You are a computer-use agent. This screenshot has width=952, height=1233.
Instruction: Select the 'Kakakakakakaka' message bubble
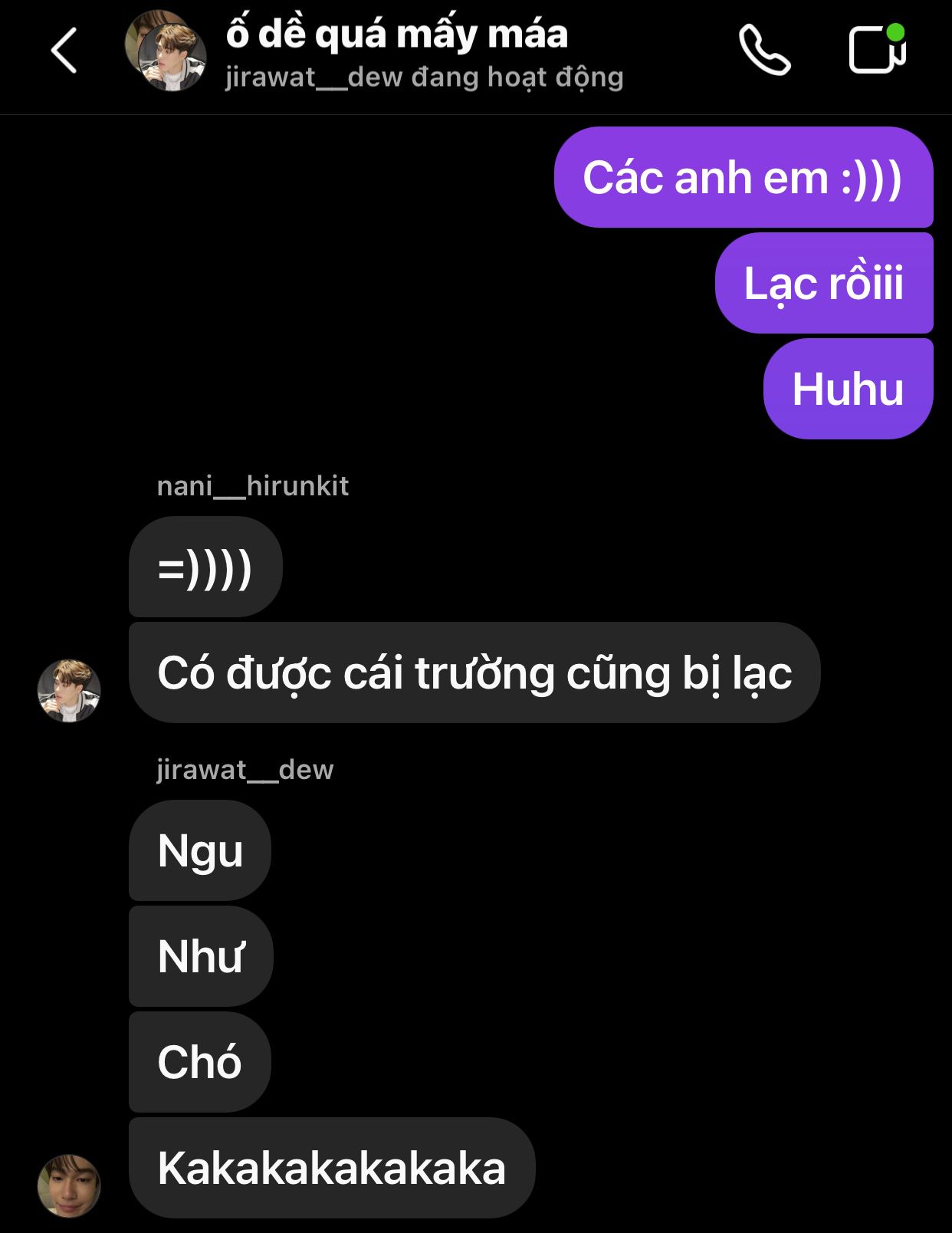pos(332,1168)
